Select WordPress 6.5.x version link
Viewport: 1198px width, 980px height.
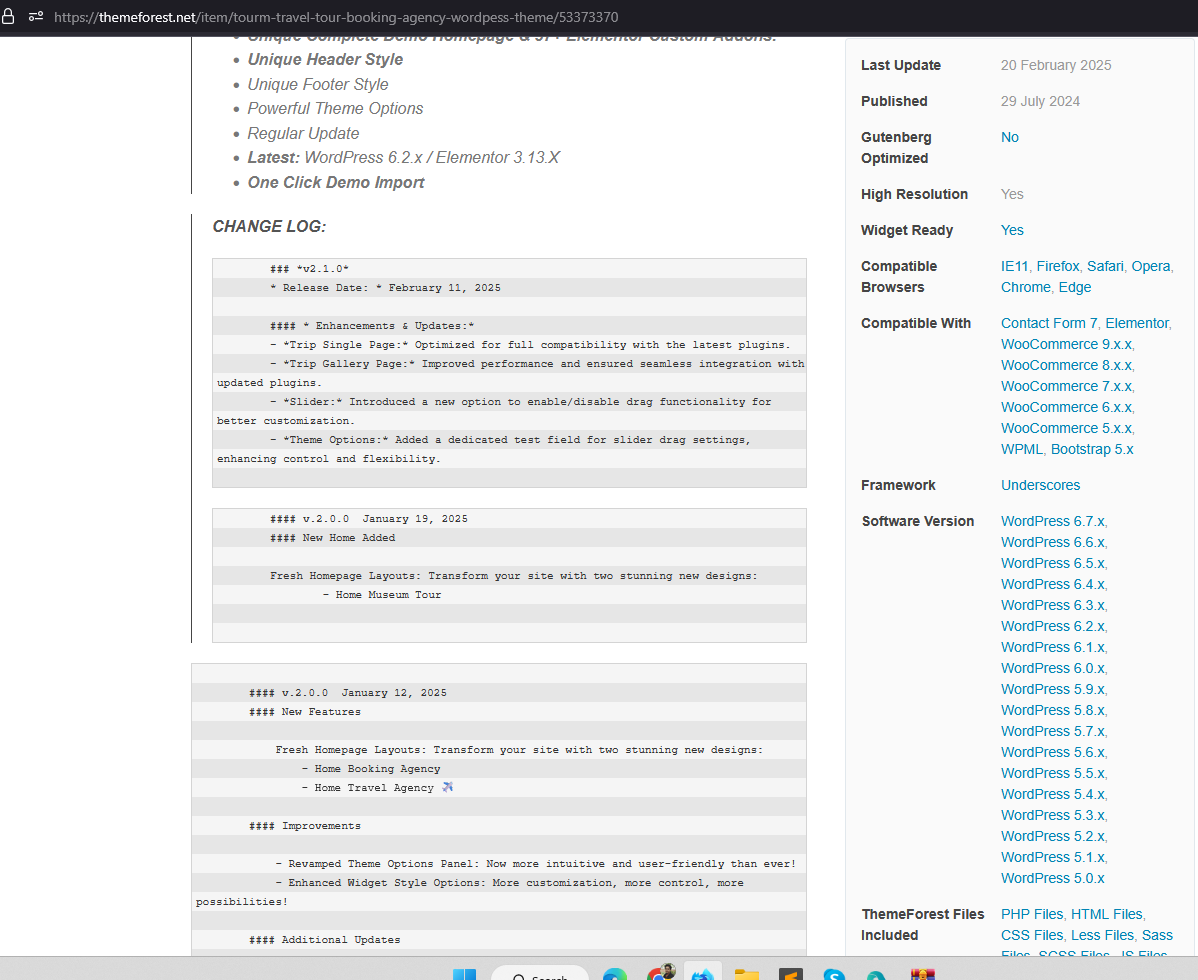[1052, 563]
